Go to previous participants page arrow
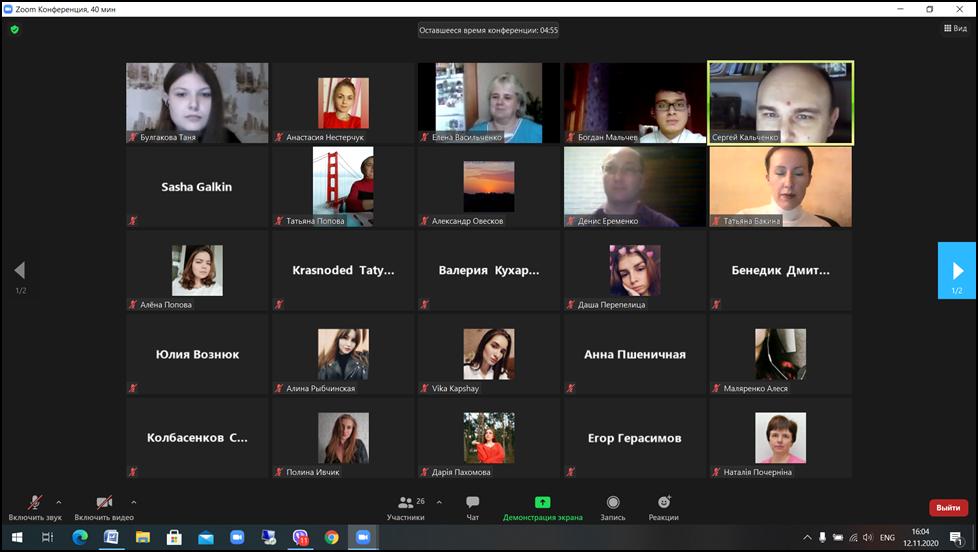This screenshot has width=978, height=552. (19, 271)
